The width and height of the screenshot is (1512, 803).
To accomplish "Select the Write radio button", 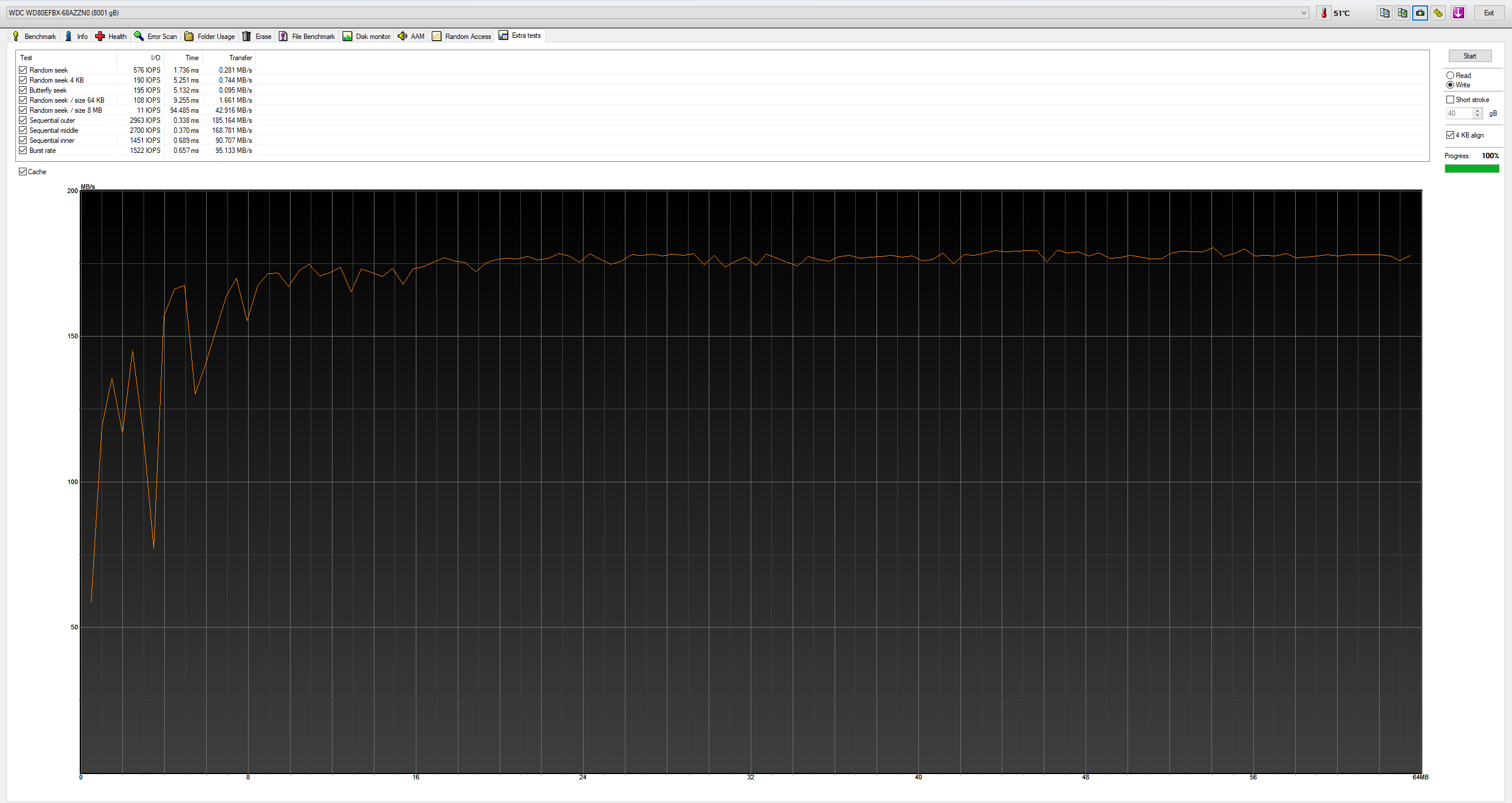I will click(x=1451, y=84).
